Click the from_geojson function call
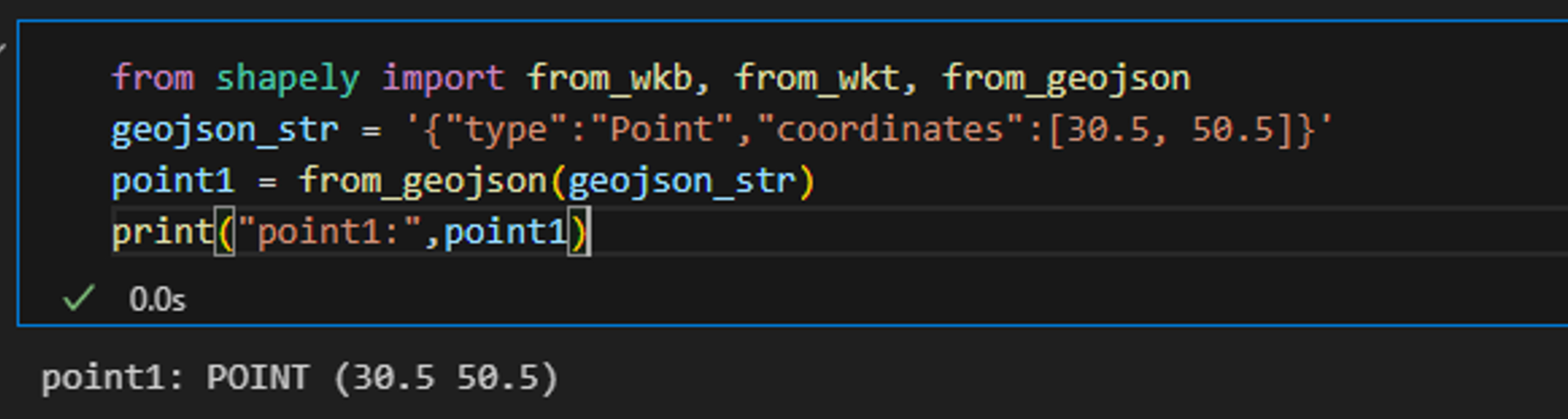Screen dimensions: 1568x419 [423, 181]
